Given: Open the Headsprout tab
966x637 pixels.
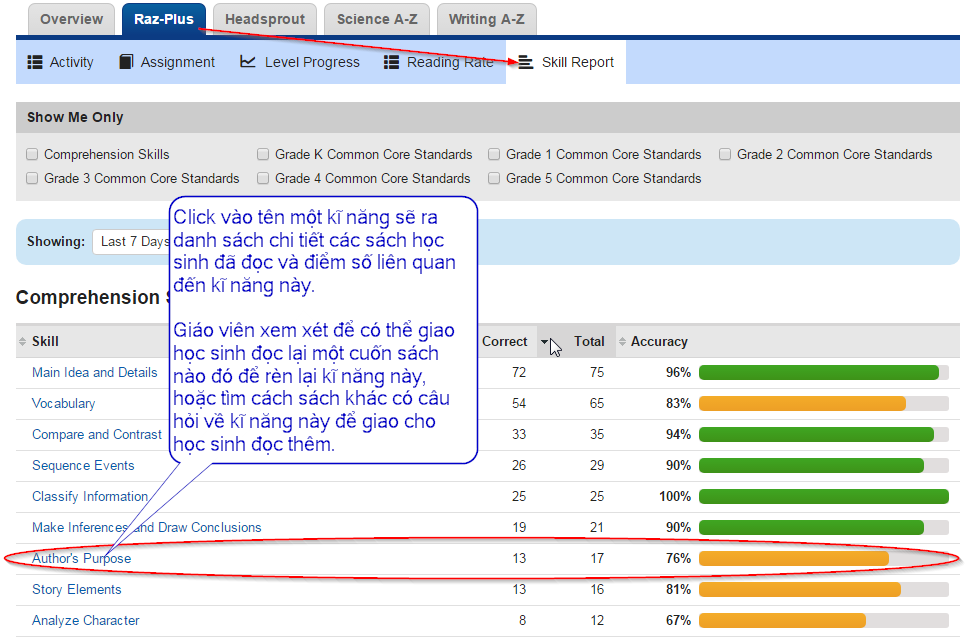Looking at the screenshot, I should [x=265, y=19].
